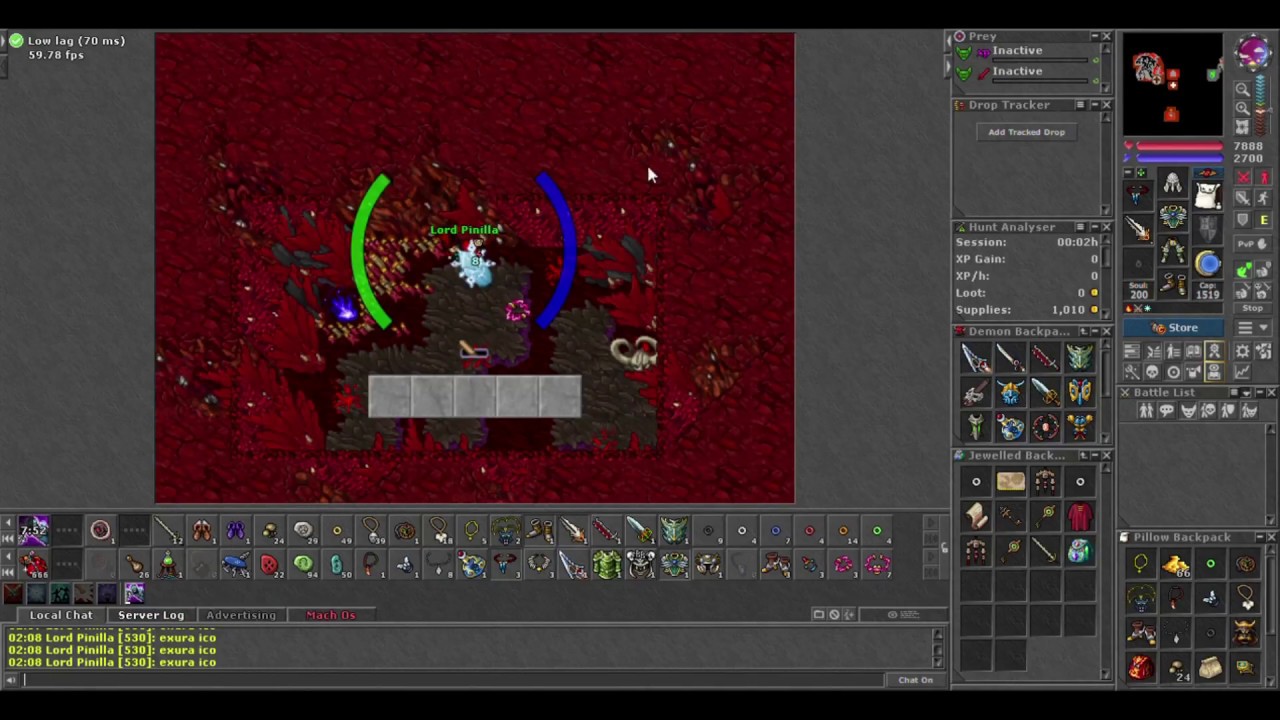Image resolution: width=1280 pixels, height=720 pixels.
Task: Toggle secure mode green fist icon
Action: tap(1243, 269)
